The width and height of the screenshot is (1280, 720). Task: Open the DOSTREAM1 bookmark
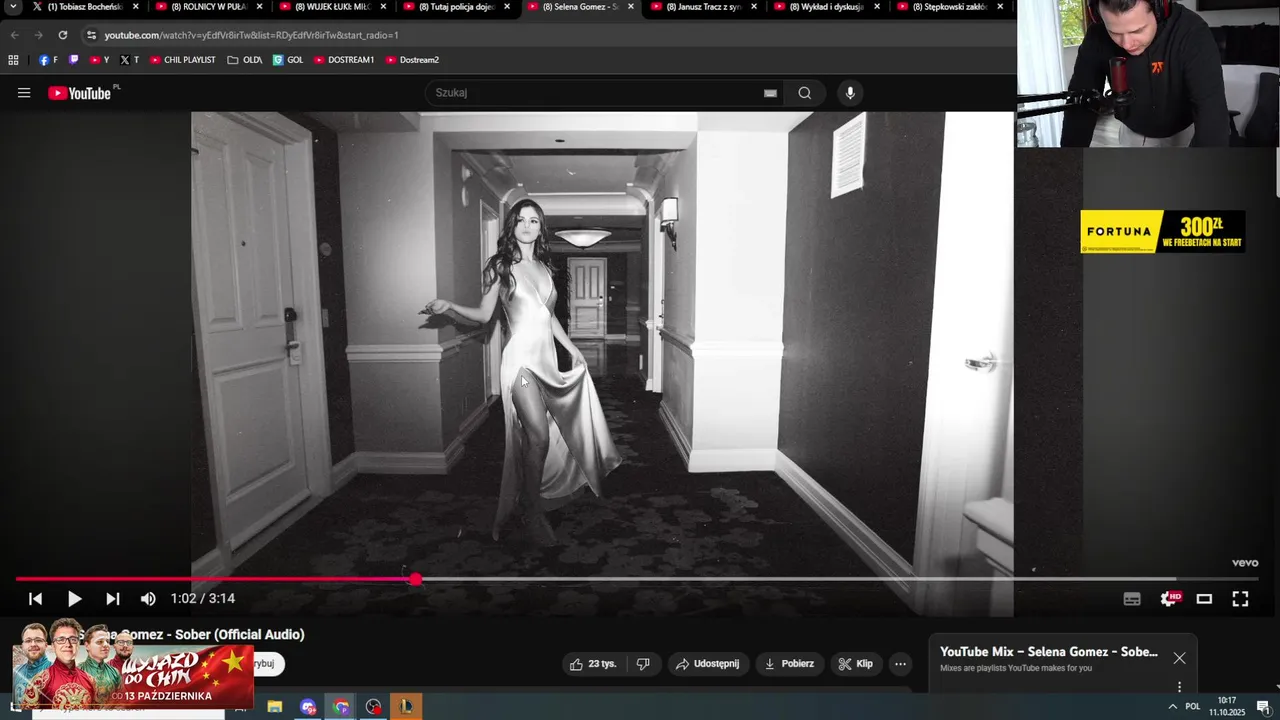point(344,60)
